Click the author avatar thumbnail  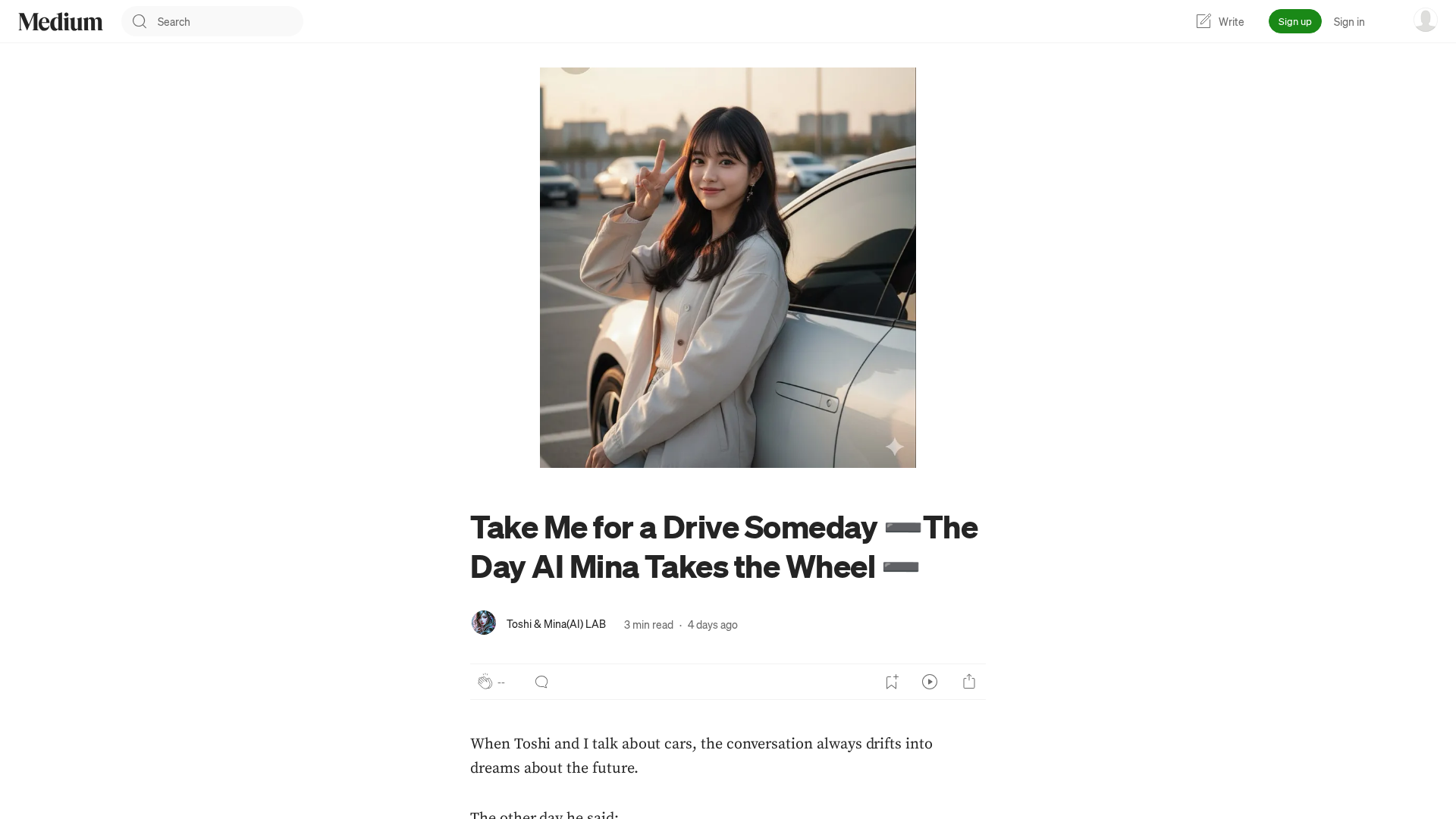click(484, 623)
